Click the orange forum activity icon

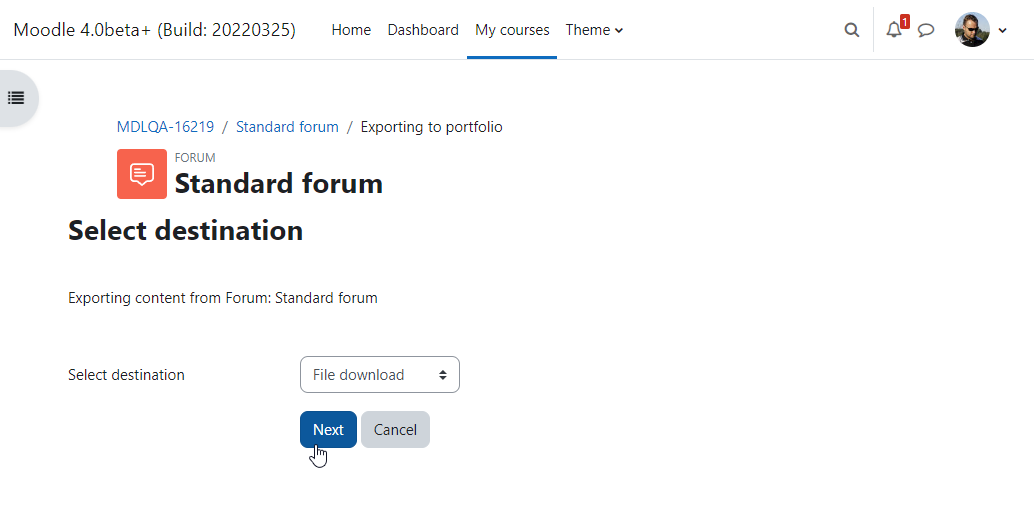(142, 174)
